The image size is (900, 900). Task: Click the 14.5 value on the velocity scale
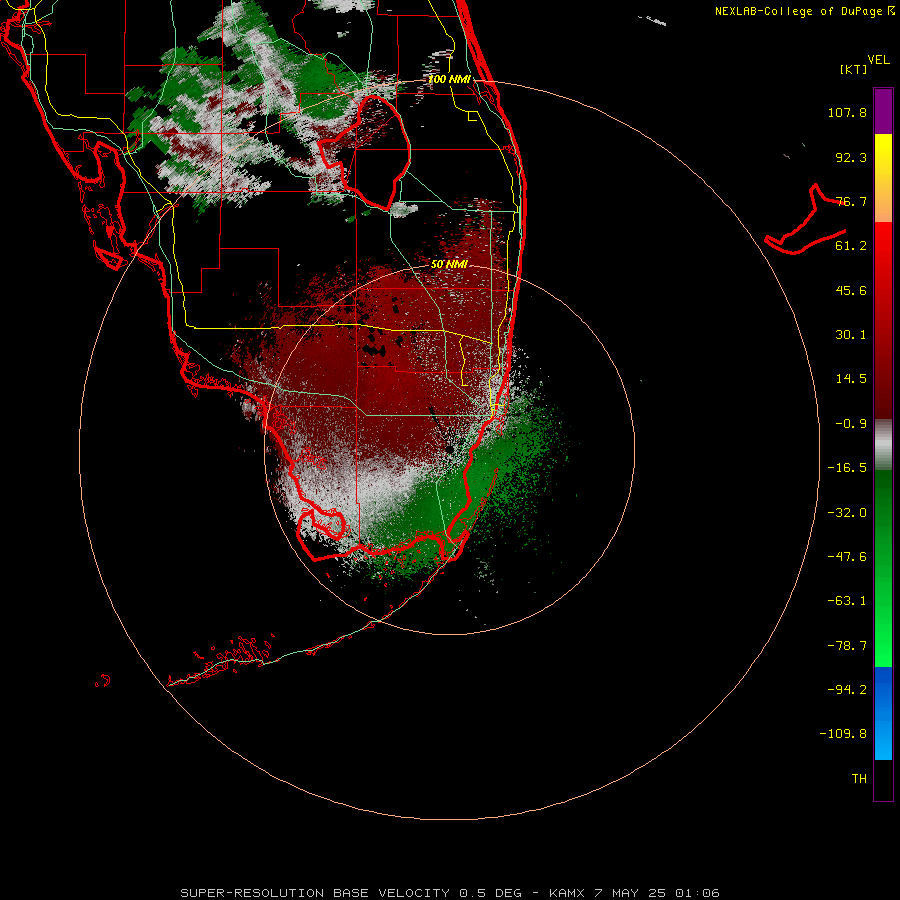pos(851,379)
